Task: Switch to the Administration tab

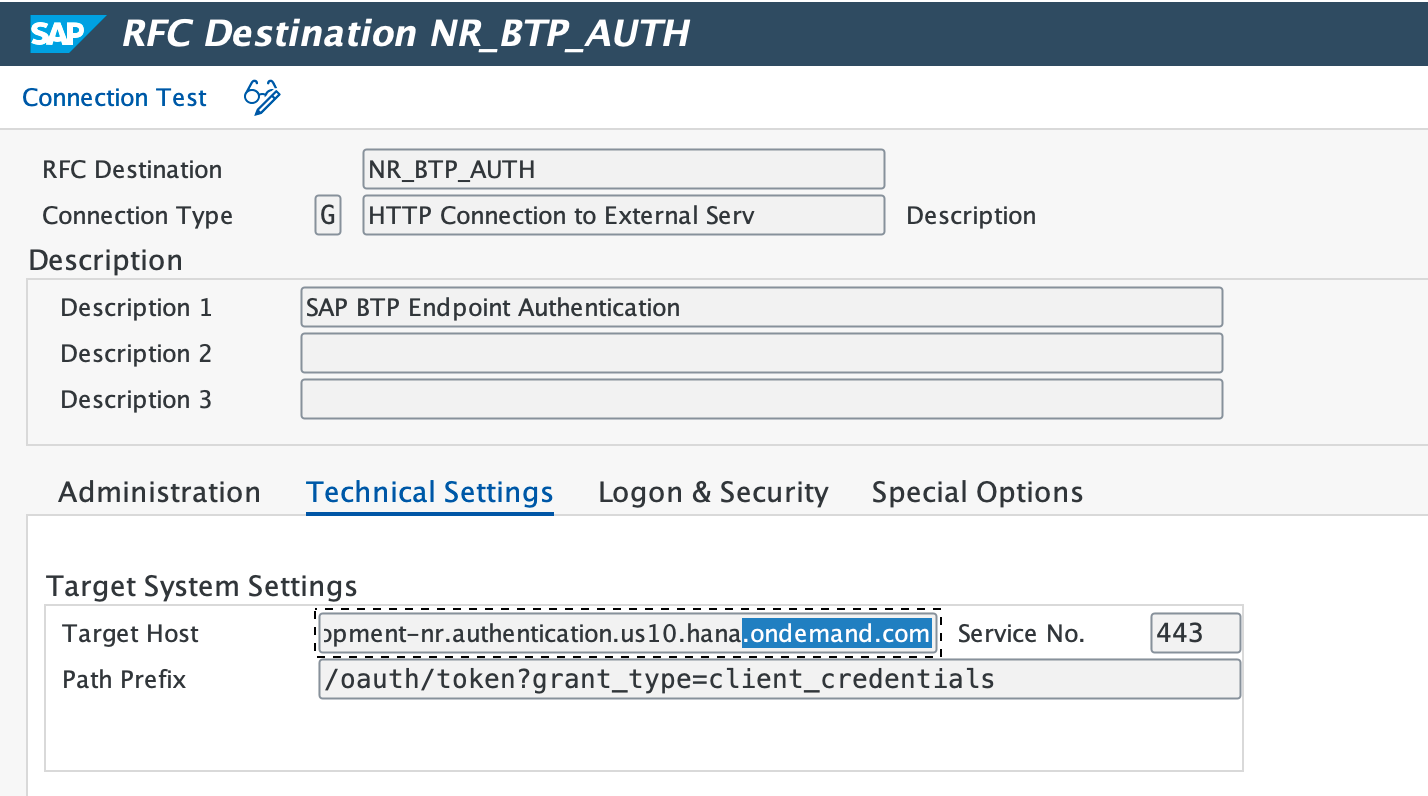Action: point(159,492)
